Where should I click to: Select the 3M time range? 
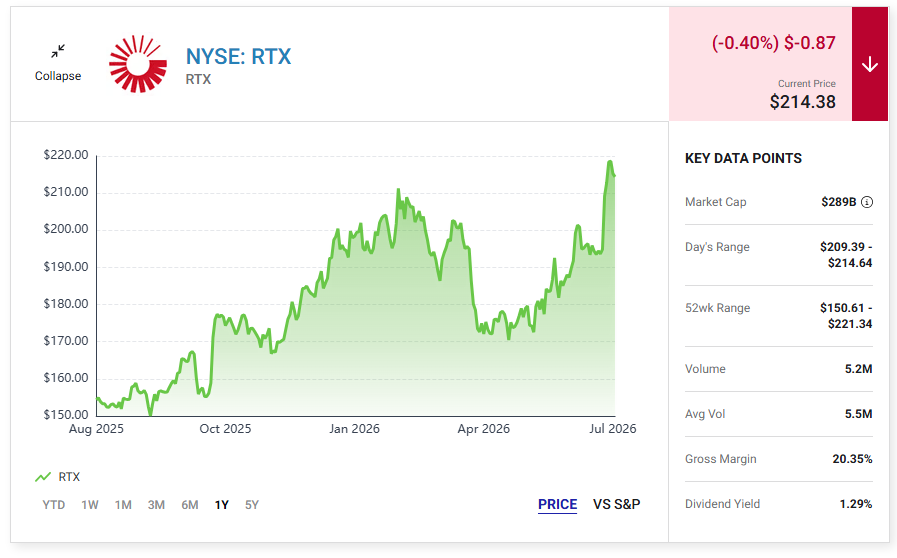(156, 505)
